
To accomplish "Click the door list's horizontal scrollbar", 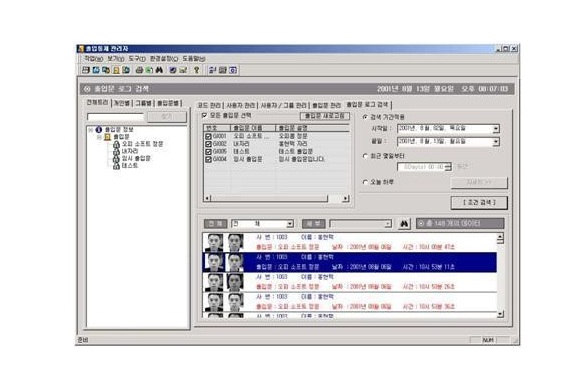I will click(x=276, y=198).
